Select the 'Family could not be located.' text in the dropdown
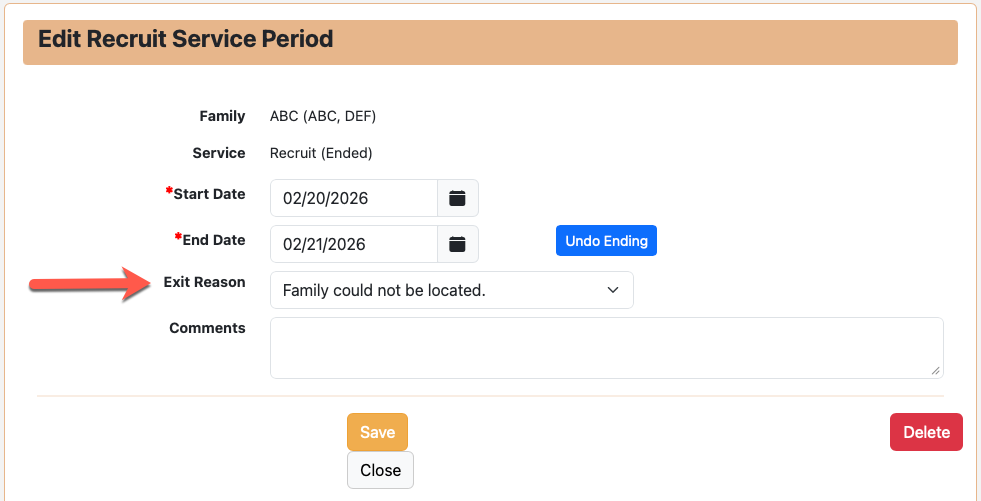981x501 pixels. point(384,290)
